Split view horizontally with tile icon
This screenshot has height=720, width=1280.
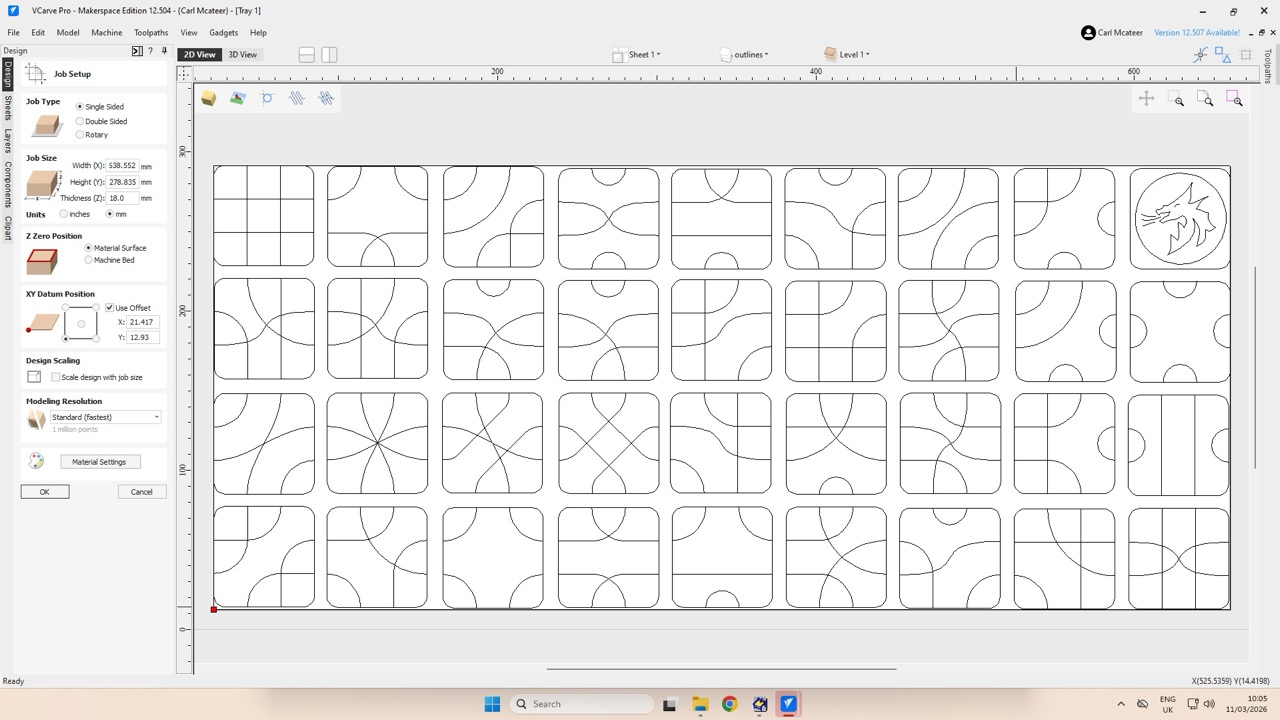coord(307,55)
